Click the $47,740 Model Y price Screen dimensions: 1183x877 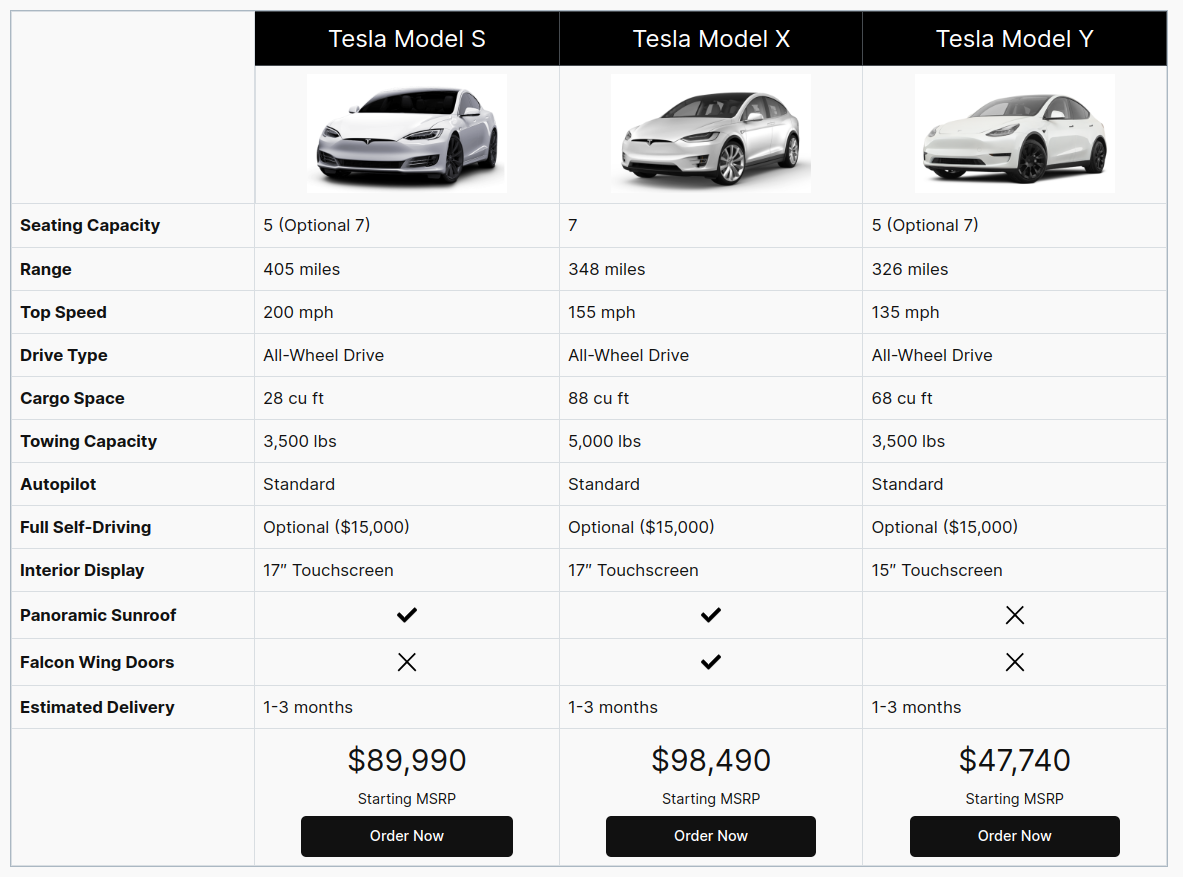[x=1014, y=760]
